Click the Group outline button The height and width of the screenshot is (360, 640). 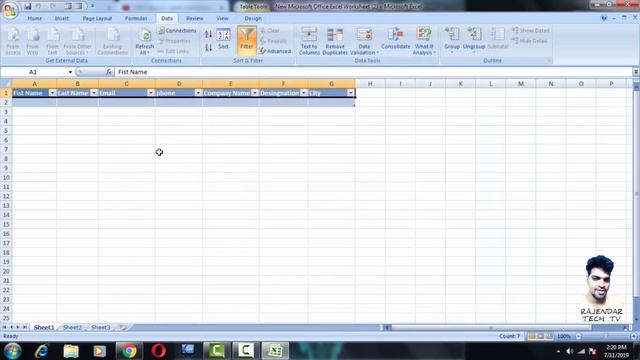(452, 40)
